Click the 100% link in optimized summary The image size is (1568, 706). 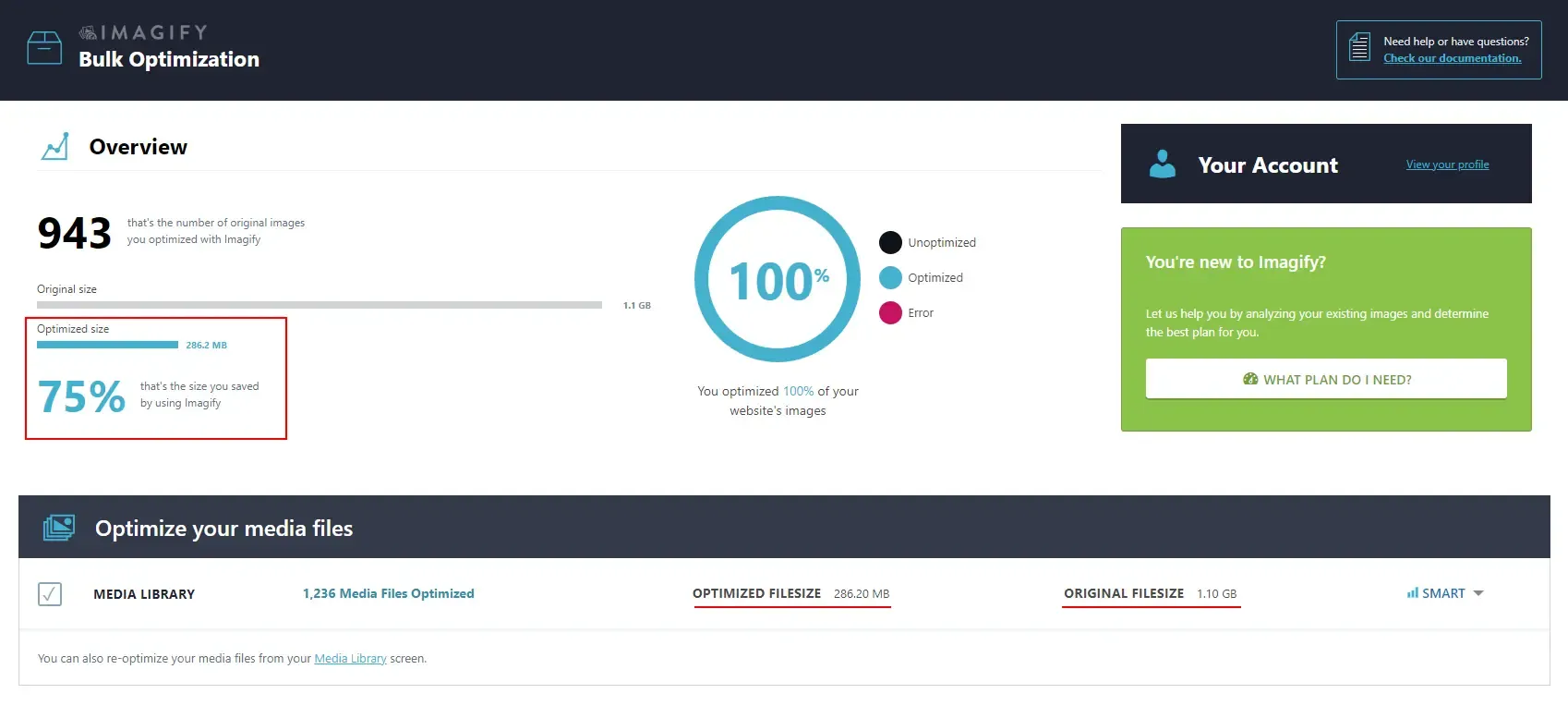click(798, 392)
